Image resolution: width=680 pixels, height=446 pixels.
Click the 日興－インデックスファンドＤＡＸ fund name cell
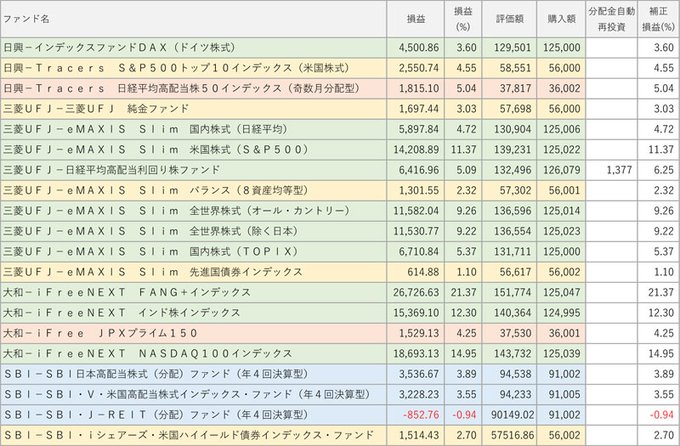[x=193, y=48]
